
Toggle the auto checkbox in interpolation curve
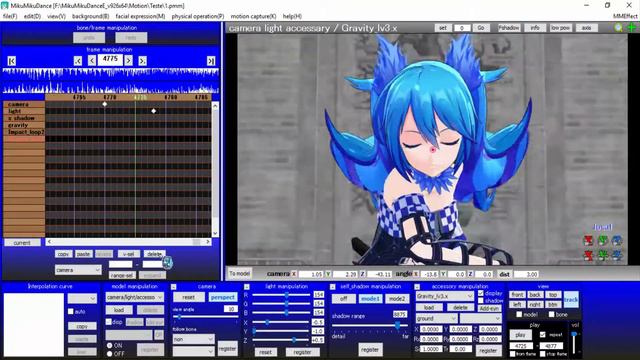(71, 311)
